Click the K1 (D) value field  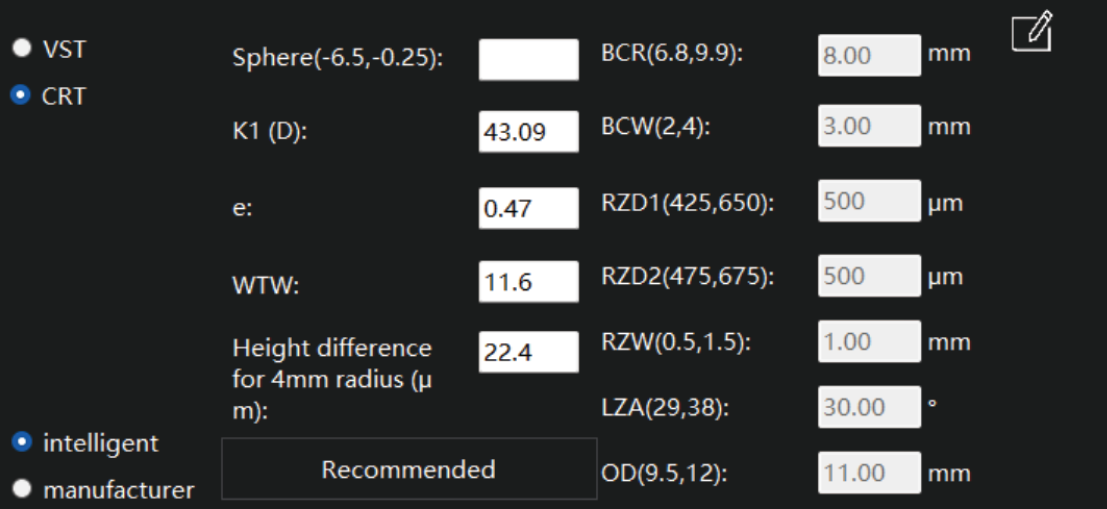529,131
